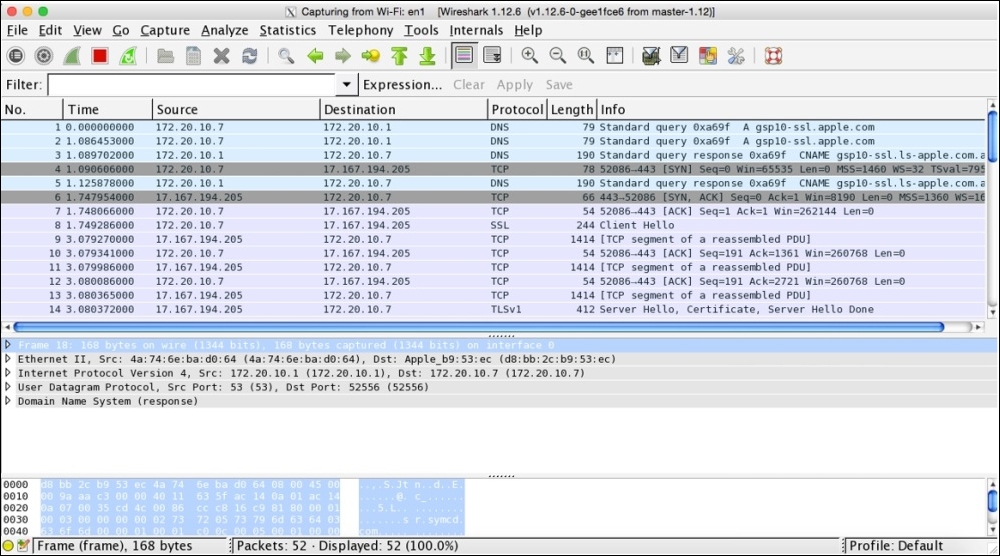Sort by the Source column header
The image size is (1000, 556).
[236, 110]
